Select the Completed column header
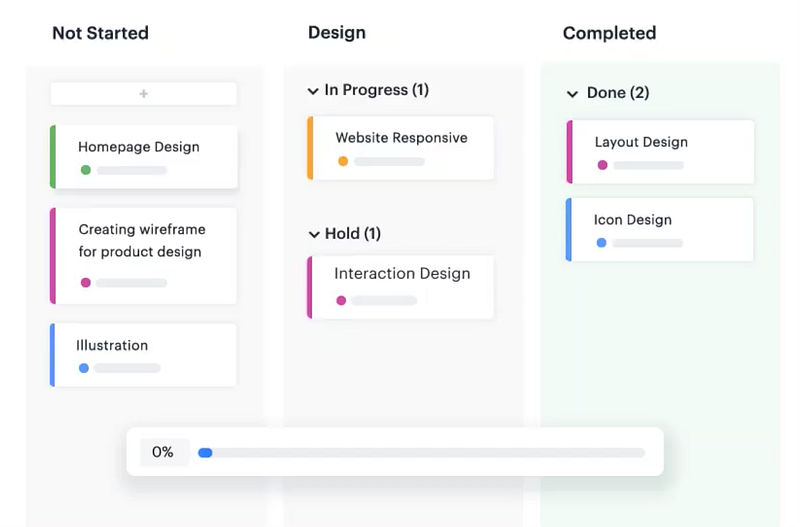The width and height of the screenshot is (800, 527). [609, 33]
